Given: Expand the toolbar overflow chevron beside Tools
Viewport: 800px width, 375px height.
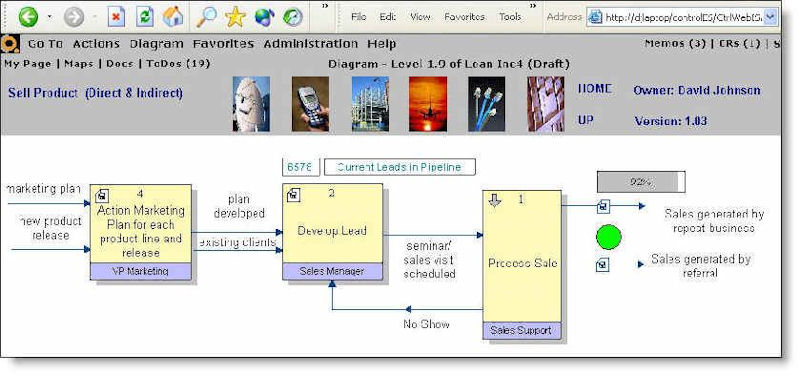Looking at the screenshot, I should pyautogui.click(x=533, y=7).
